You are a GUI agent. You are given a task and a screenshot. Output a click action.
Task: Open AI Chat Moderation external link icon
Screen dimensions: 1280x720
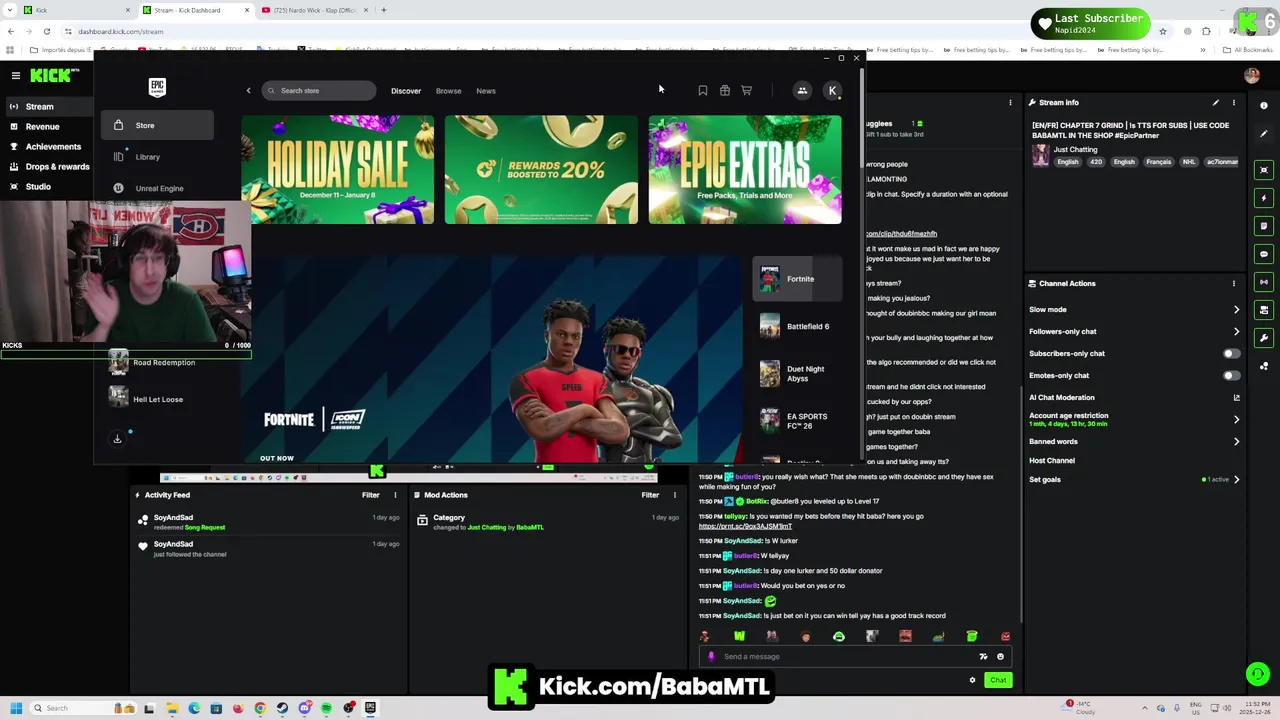pos(1236,397)
